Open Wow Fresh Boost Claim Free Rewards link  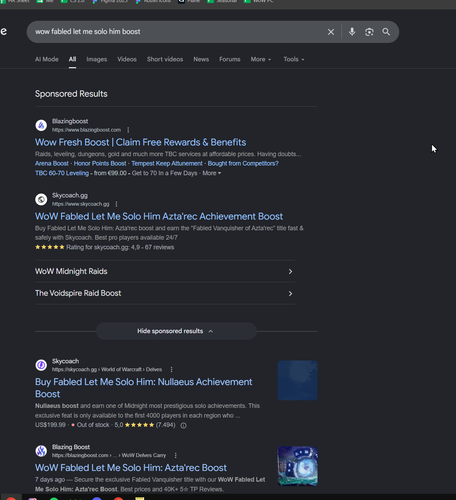click(x=140, y=142)
